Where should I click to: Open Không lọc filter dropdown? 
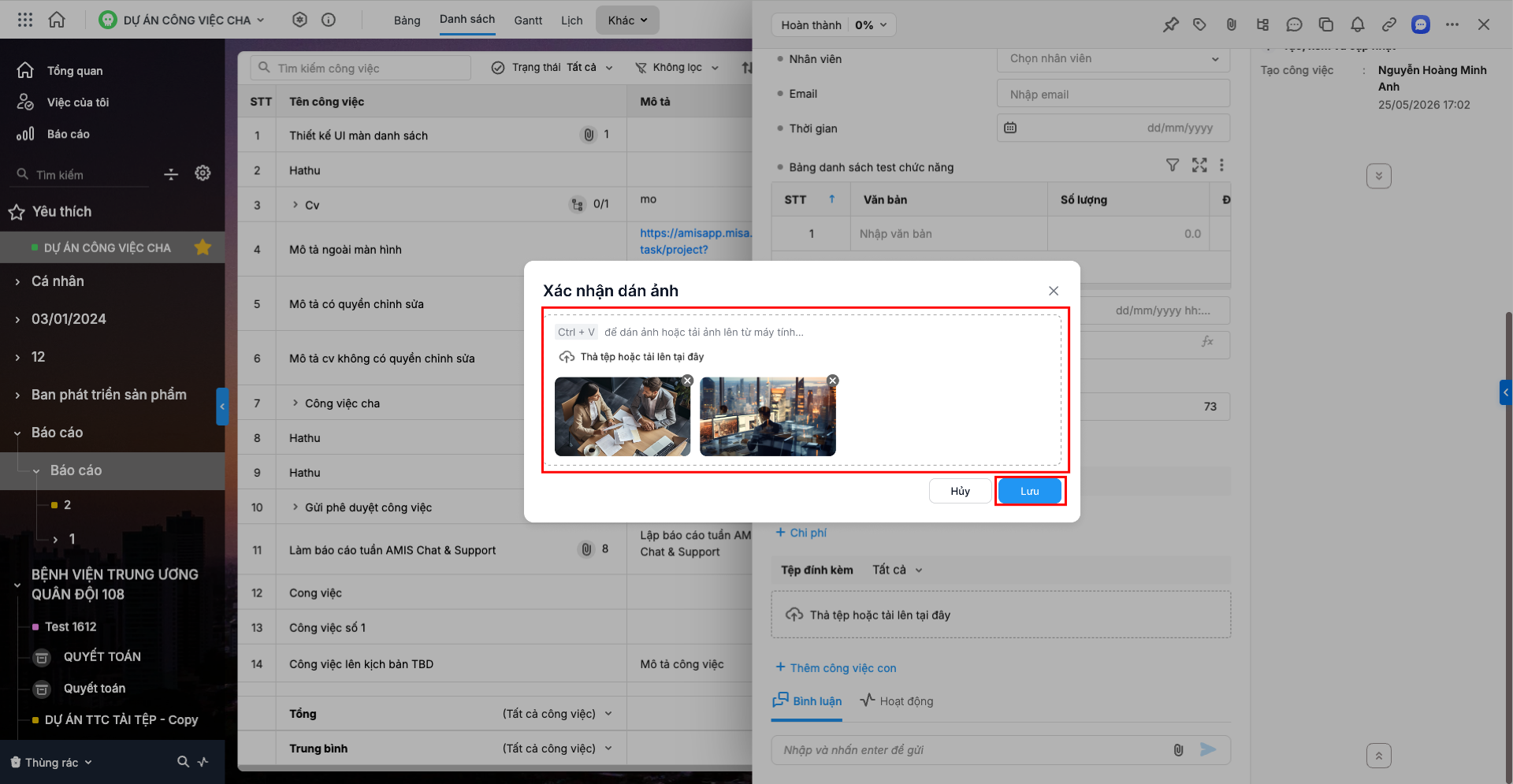(678, 67)
